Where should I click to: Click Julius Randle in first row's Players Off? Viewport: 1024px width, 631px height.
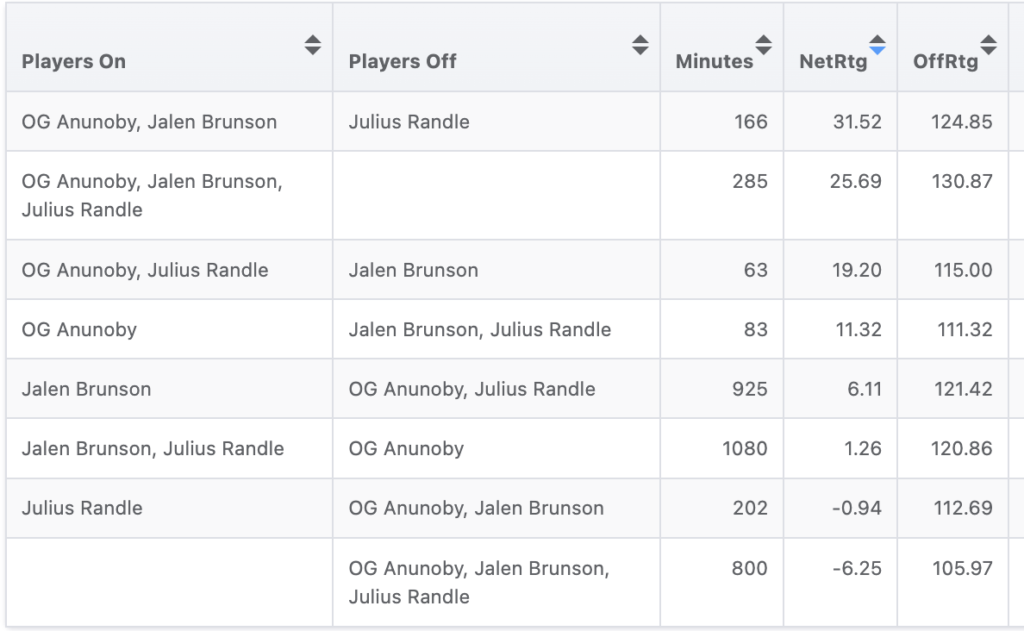coord(409,122)
